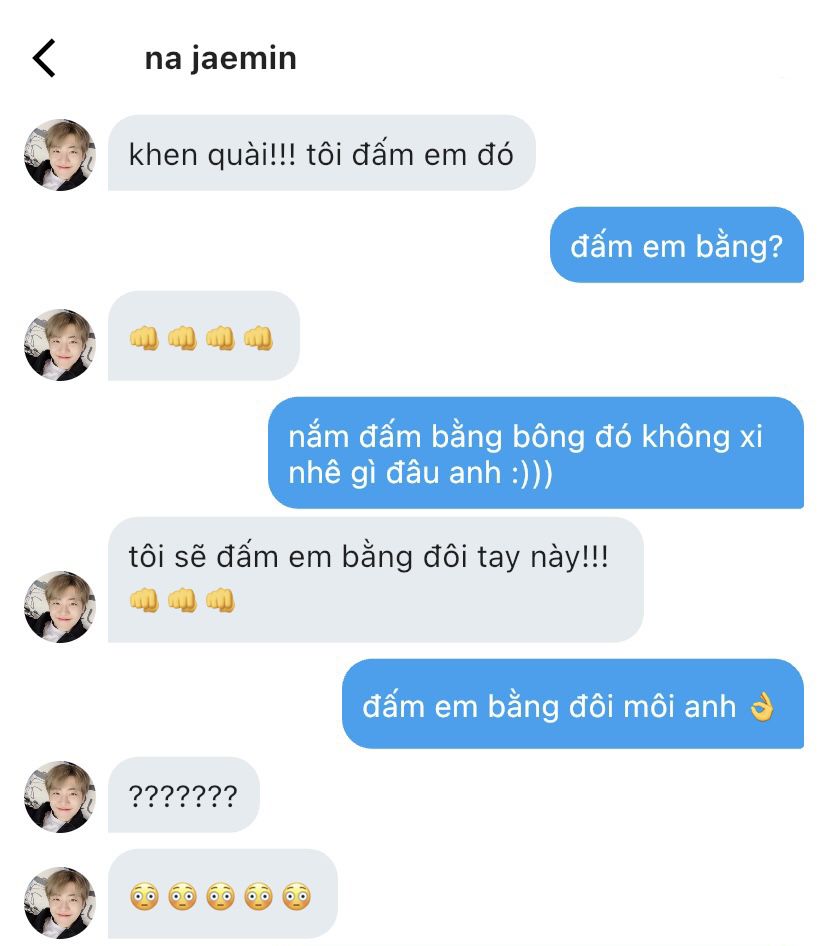This screenshot has height=946, width=826.
Task: Select the "đấm em bằng?" sent message
Action: point(676,246)
